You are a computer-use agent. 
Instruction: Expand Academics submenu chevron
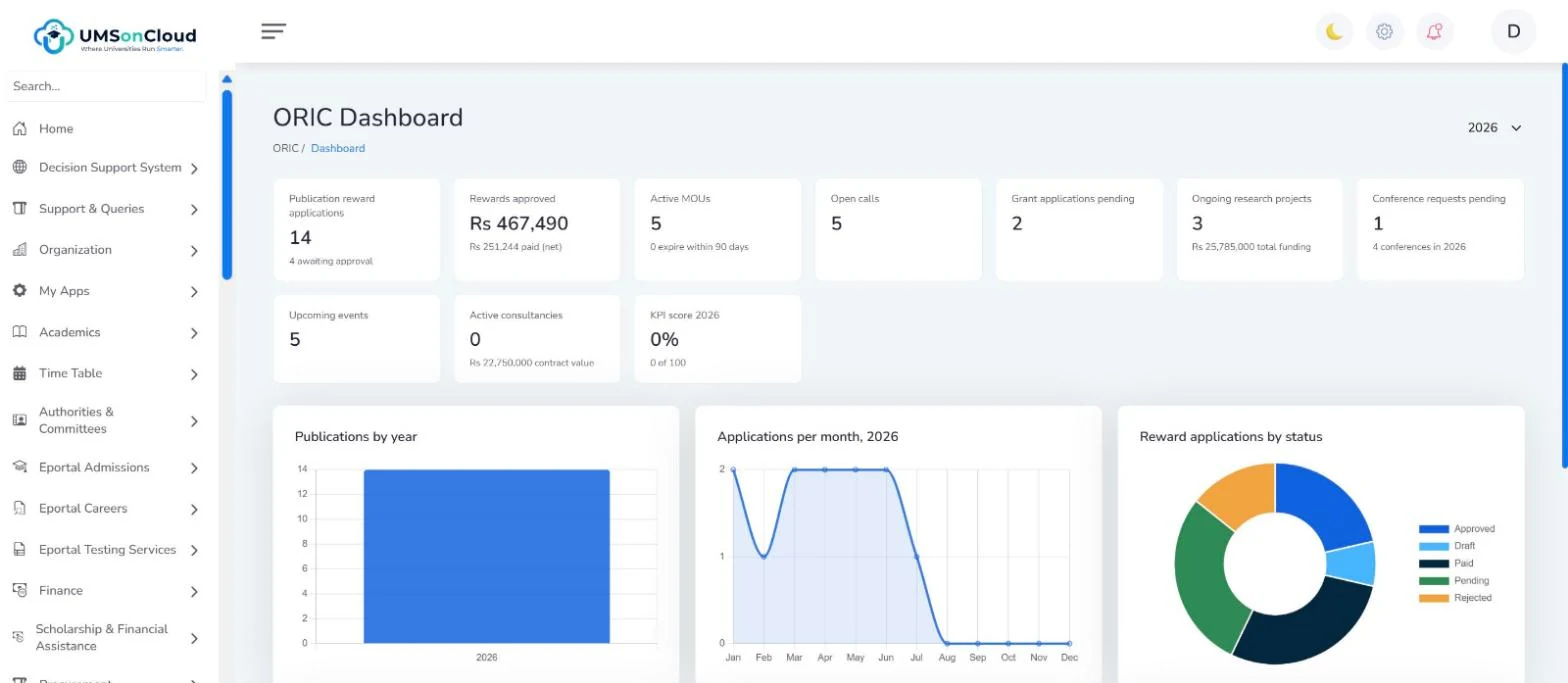click(194, 333)
